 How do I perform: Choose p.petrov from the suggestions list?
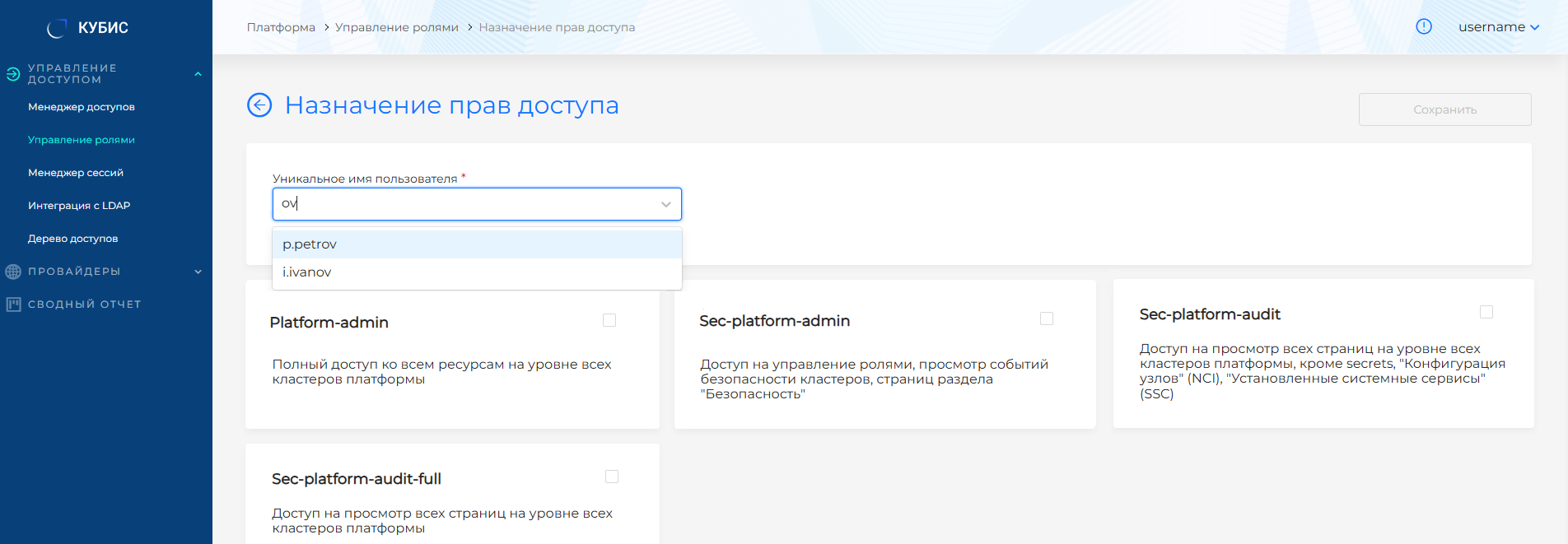[310, 244]
